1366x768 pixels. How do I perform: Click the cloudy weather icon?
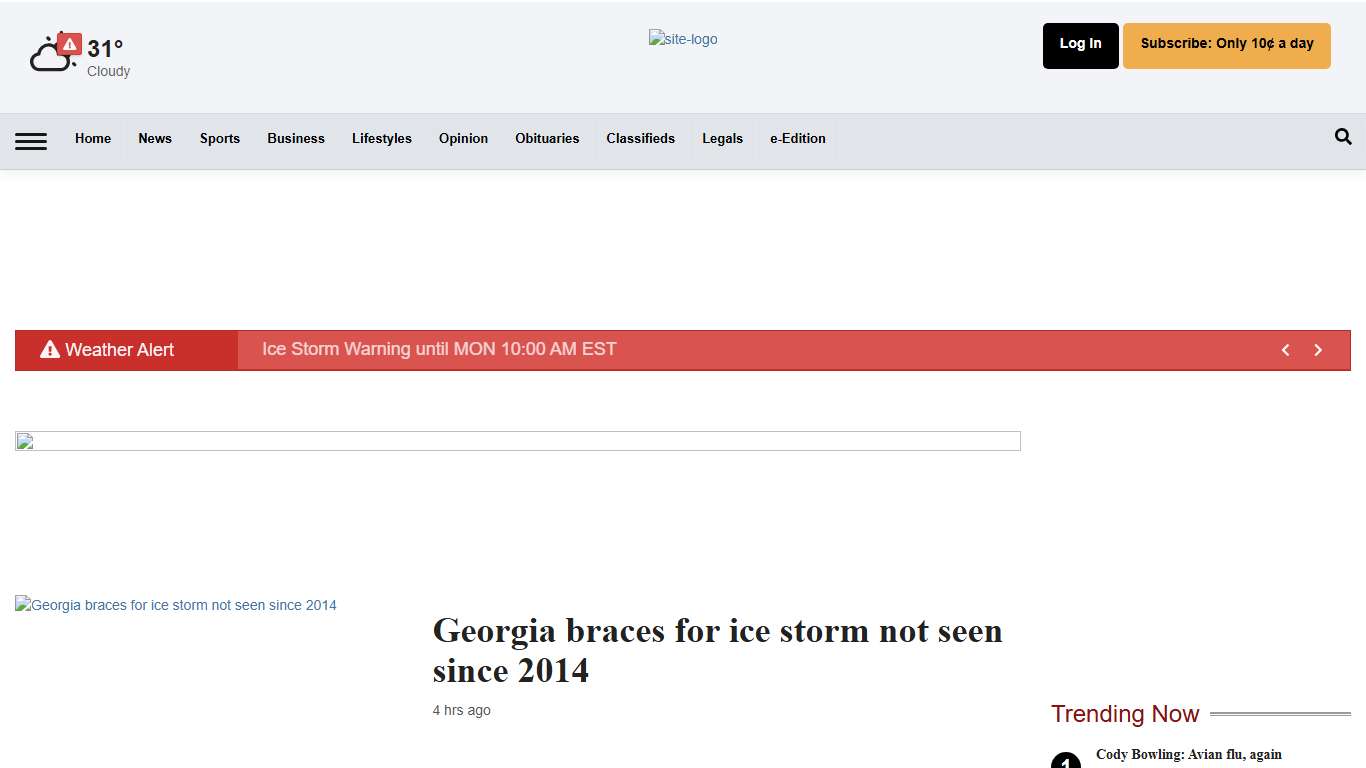tap(48, 58)
